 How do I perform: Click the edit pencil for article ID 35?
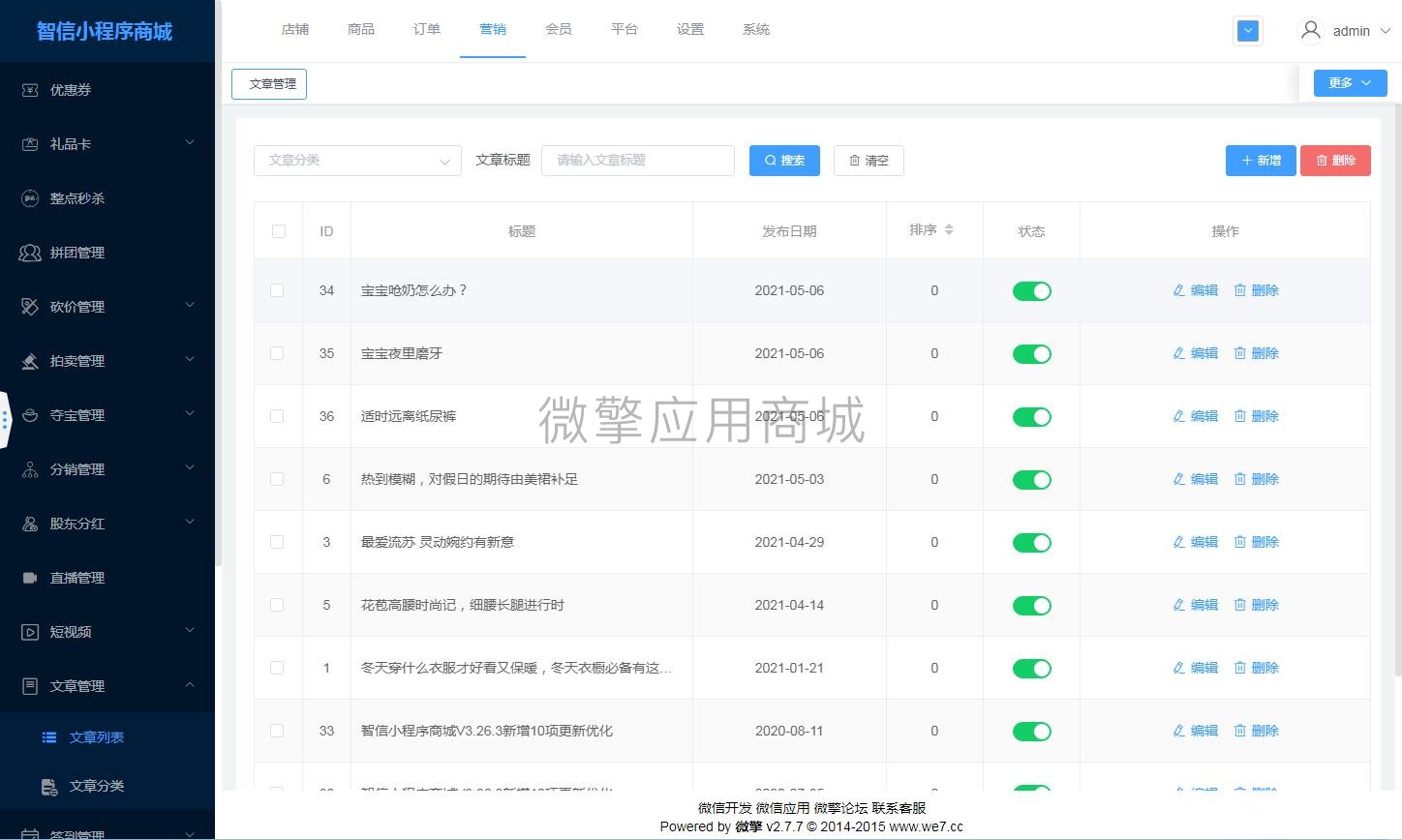(x=1178, y=353)
